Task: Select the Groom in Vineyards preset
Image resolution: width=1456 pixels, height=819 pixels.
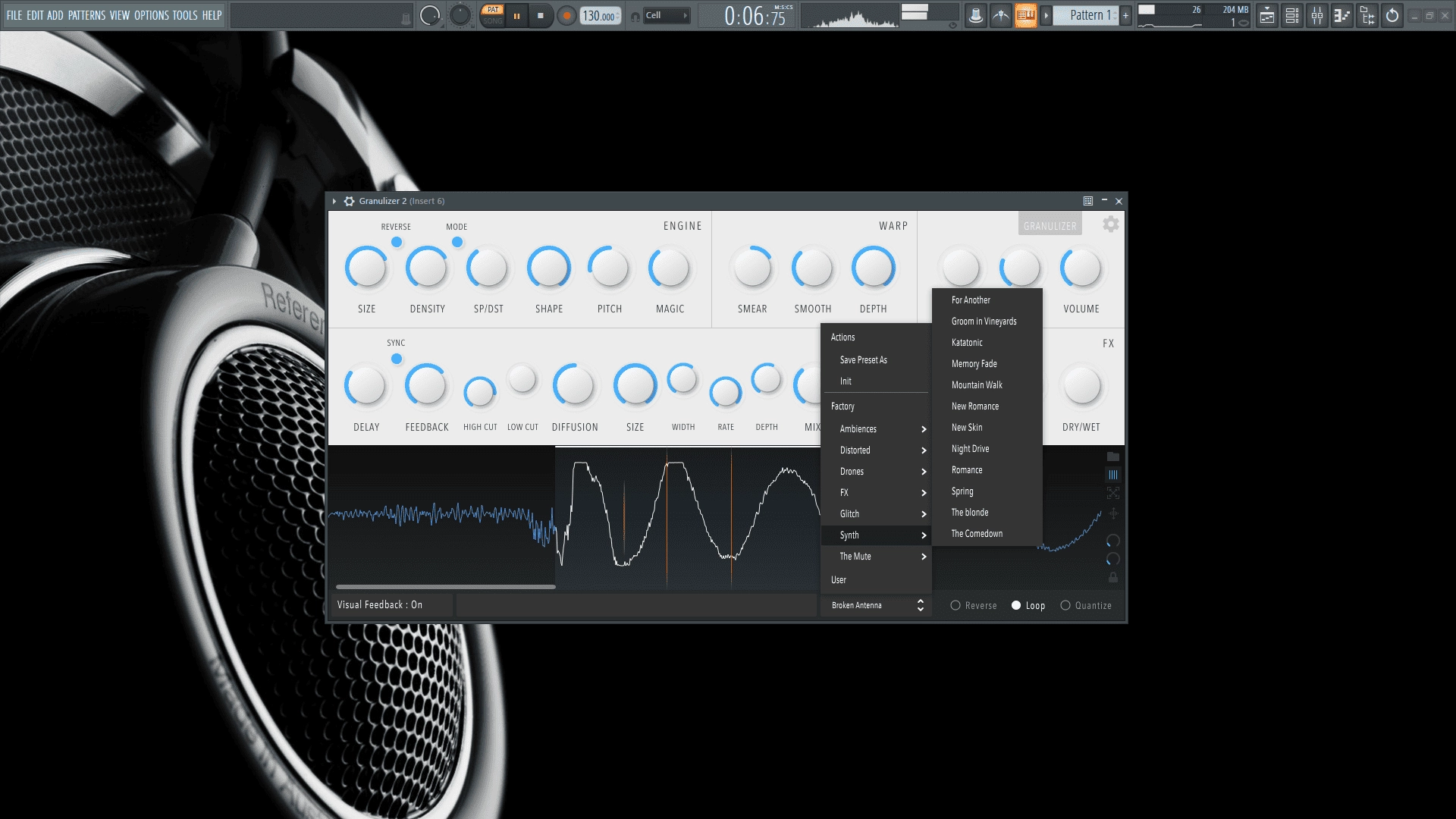Action: click(x=987, y=322)
